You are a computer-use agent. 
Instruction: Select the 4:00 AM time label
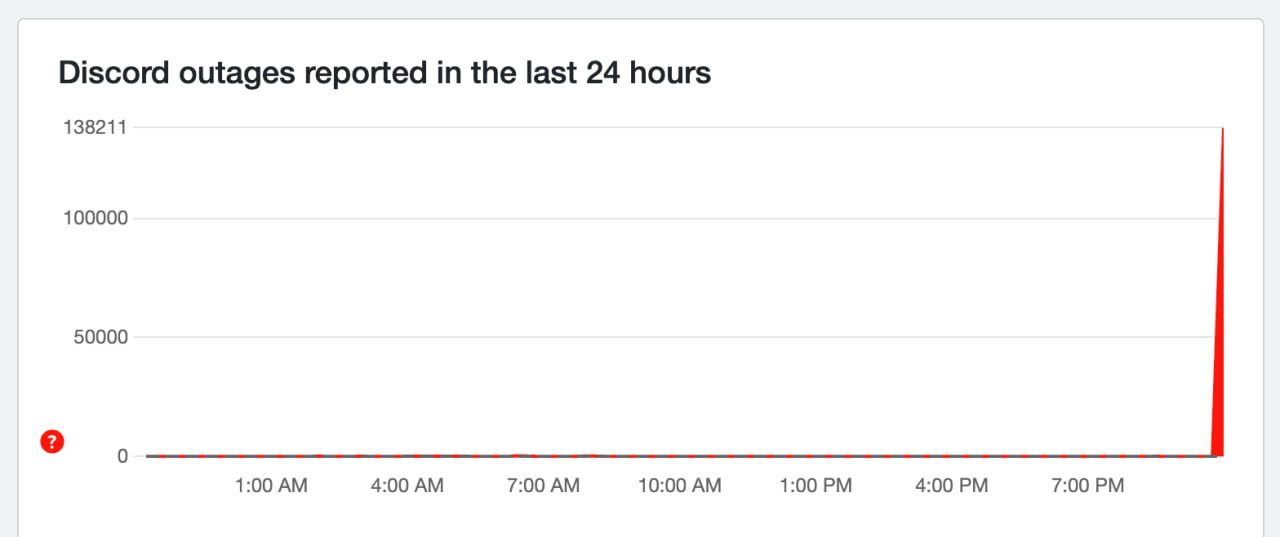point(407,486)
